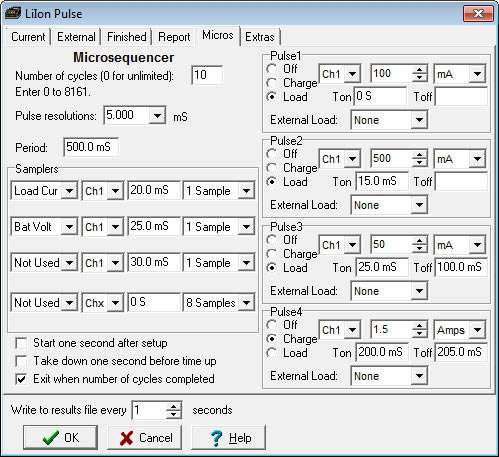
Task: Select Charge radio in Pulse4
Action: coord(272,339)
